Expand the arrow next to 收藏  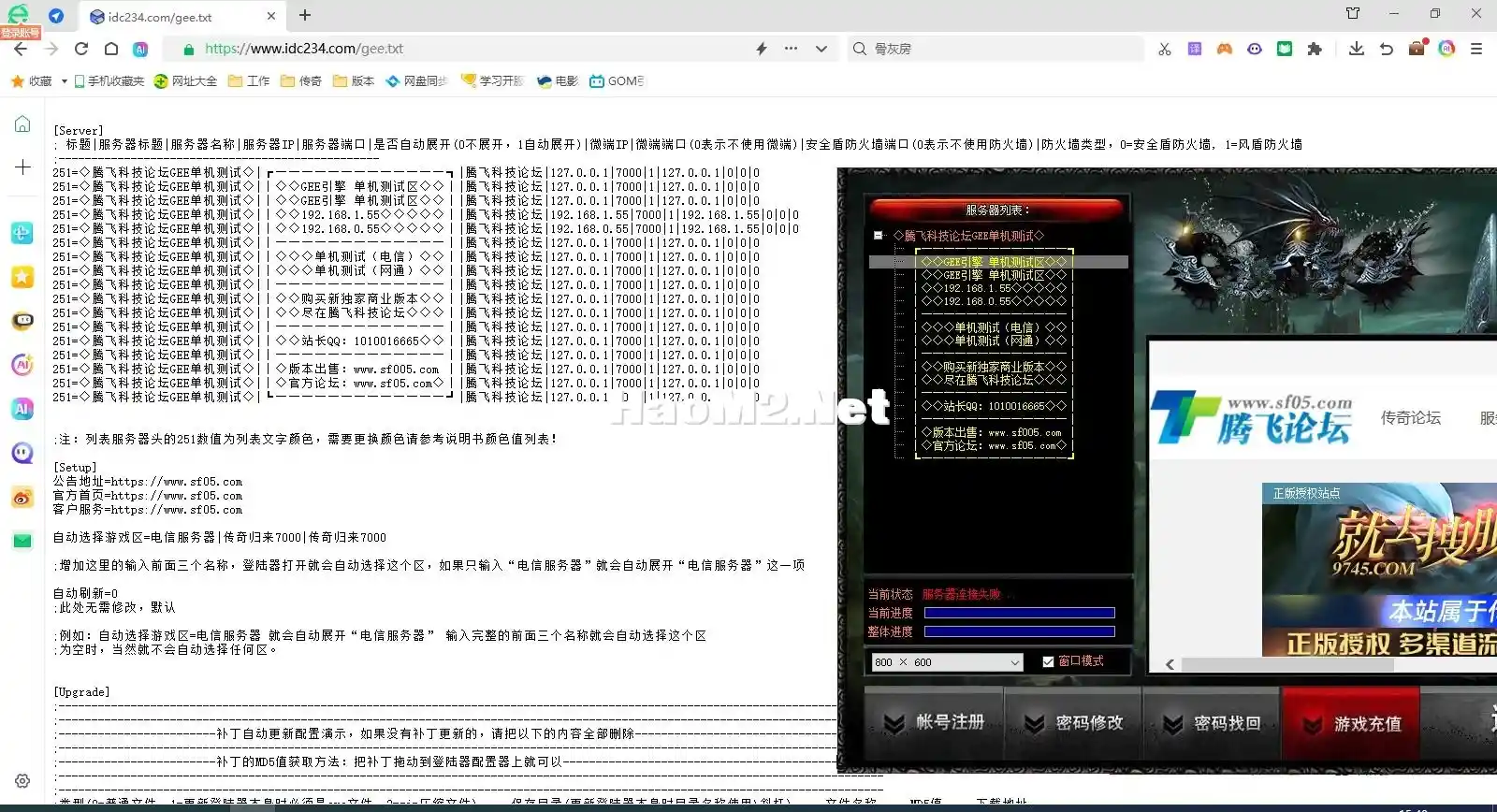64,81
